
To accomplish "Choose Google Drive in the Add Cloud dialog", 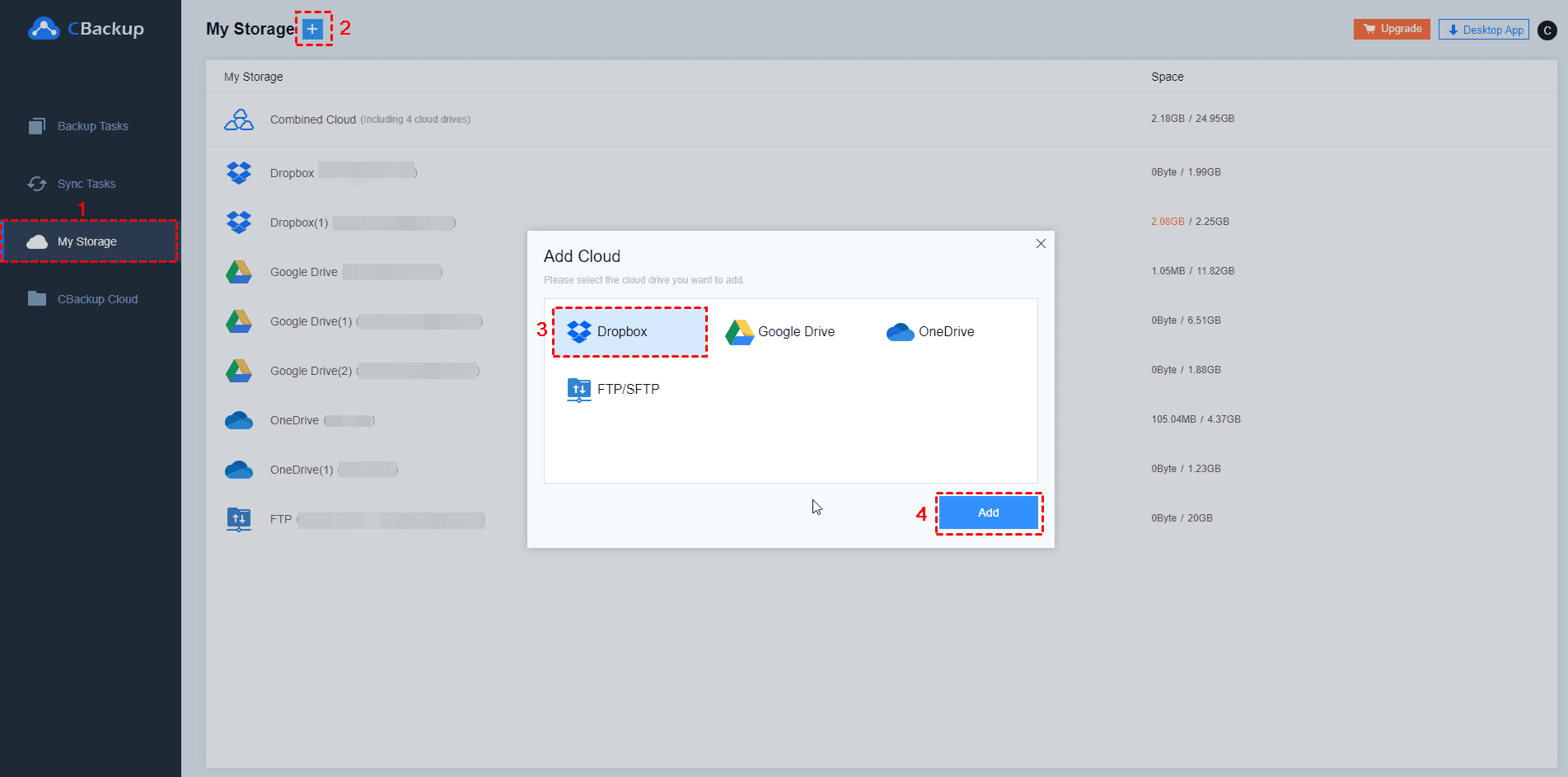I will coord(780,331).
